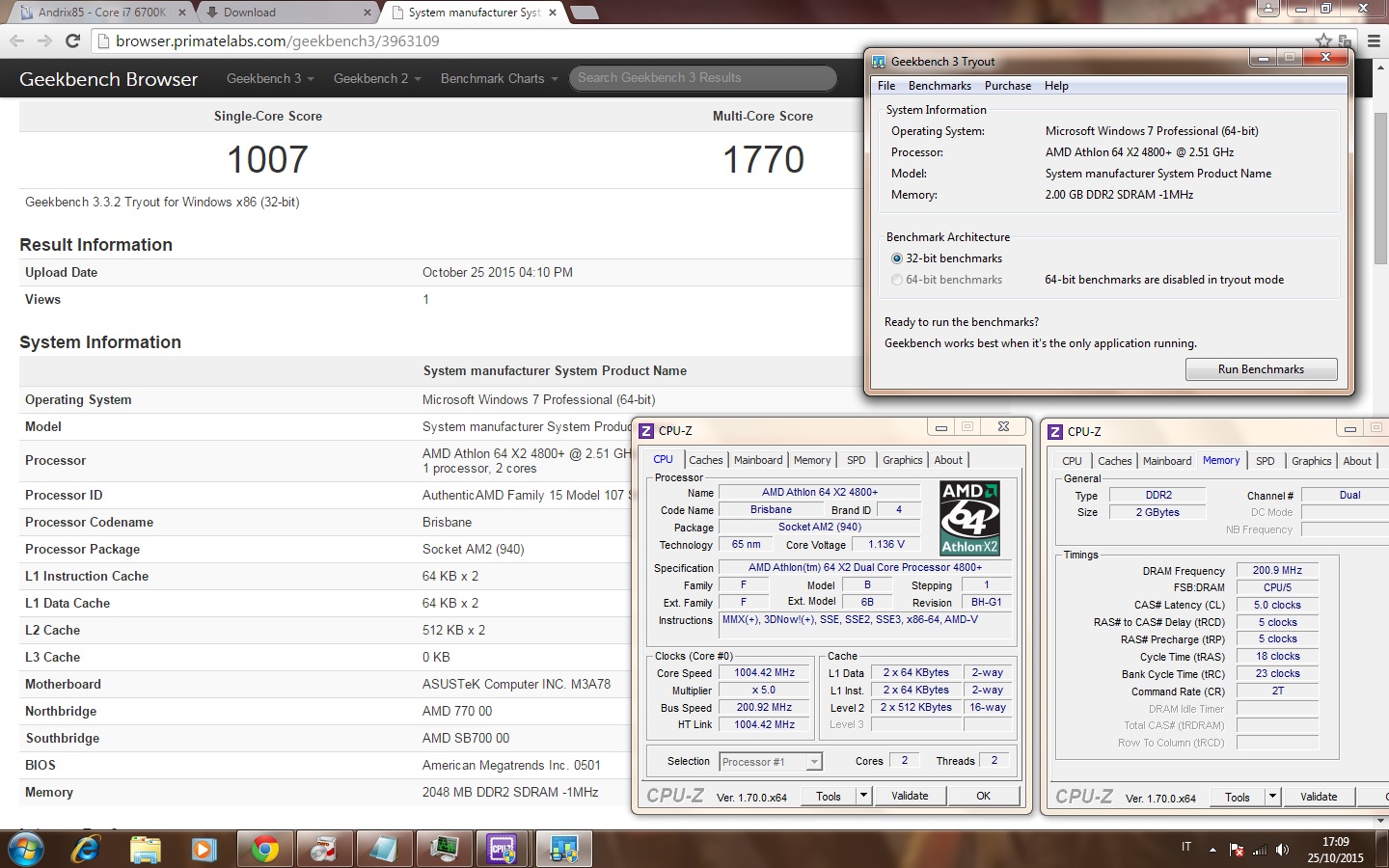Expand Tools dropdown arrow in memory CPU-Z
The height and width of the screenshot is (868, 1389).
[1272, 797]
